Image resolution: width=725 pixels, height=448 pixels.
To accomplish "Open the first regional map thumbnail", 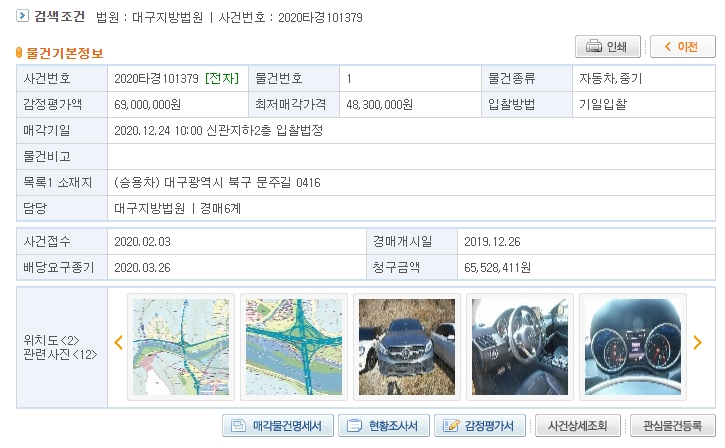I will click(181, 347).
